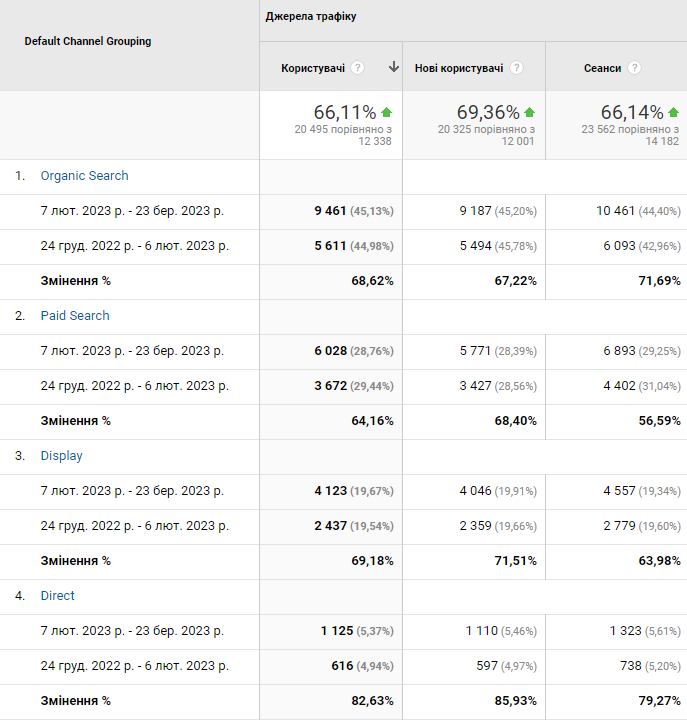The width and height of the screenshot is (687, 720).
Task: Click the green increase arrow beside 66,14%
Action: 674,112
